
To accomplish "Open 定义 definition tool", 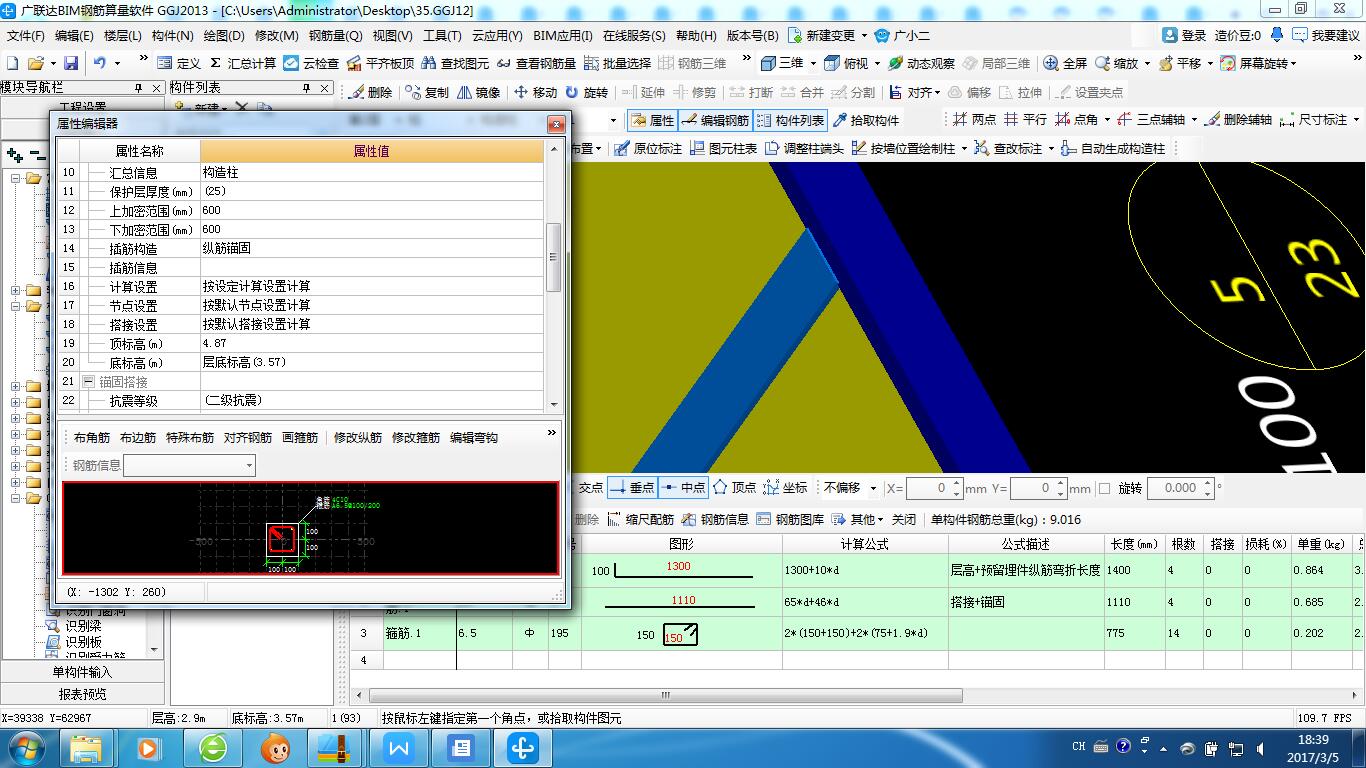I will tap(179, 63).
